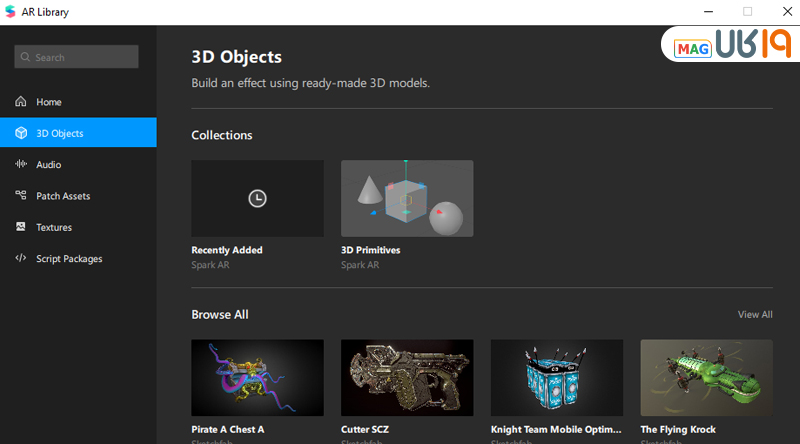Select the Pirate A Chest A model
Viewport: 800px width, 444px height.
tap(257, 377)
